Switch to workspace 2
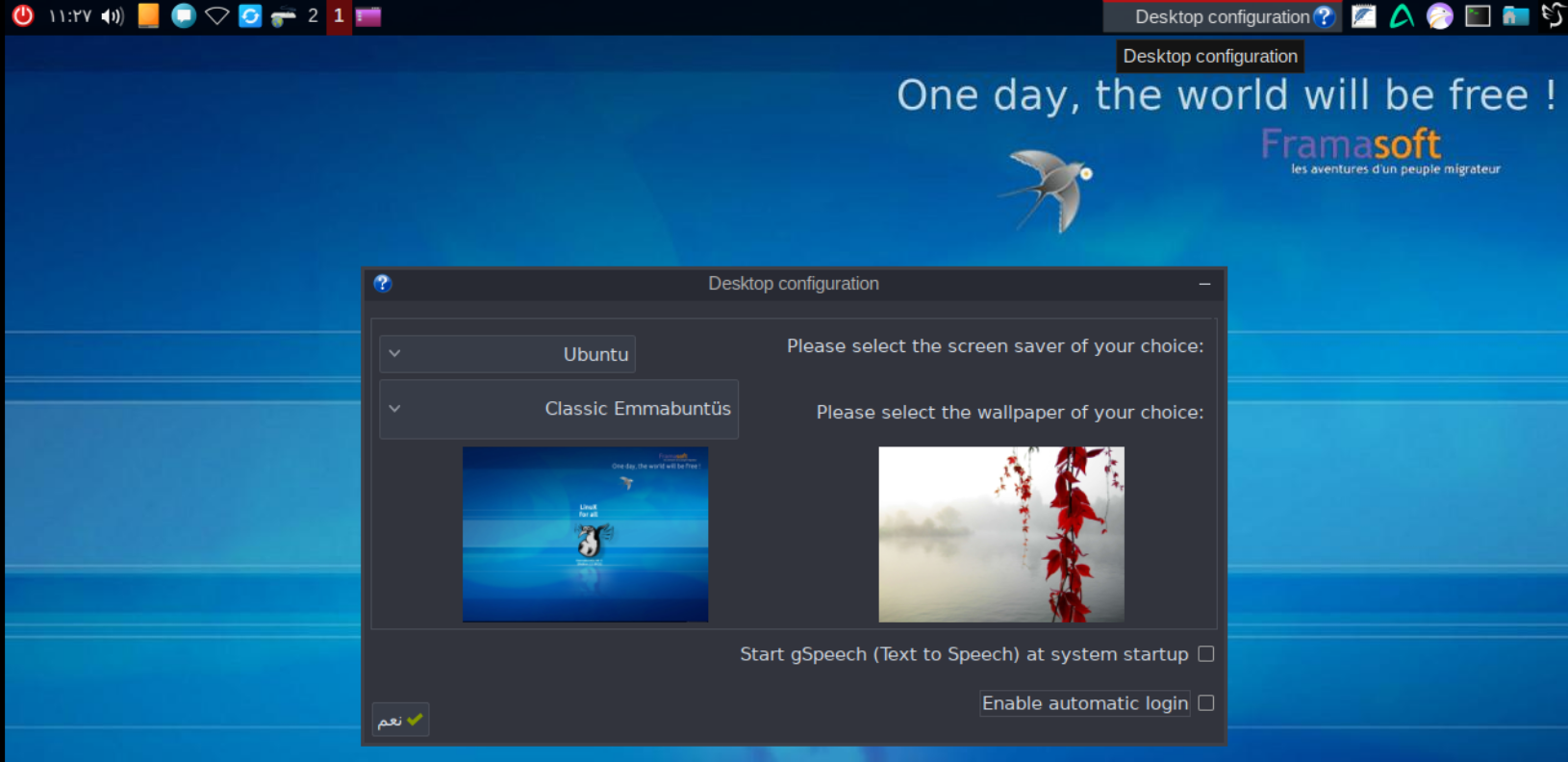Viewport: 1568px width, 762px height. click(x=313, y=16)
